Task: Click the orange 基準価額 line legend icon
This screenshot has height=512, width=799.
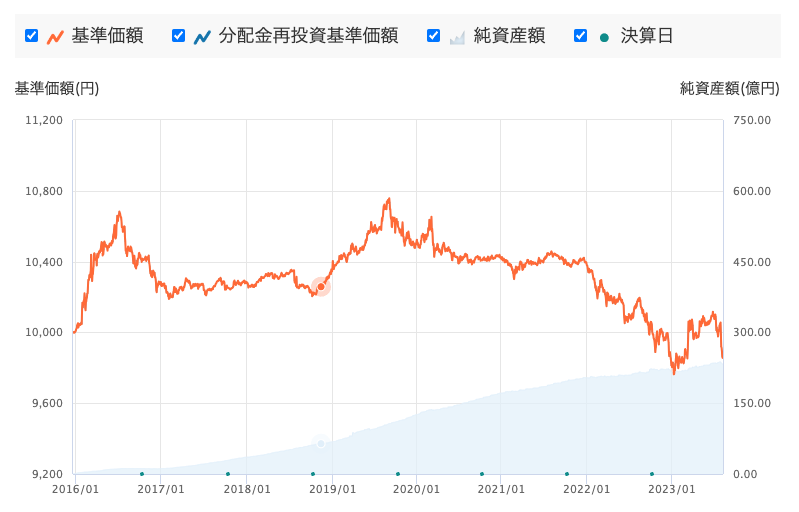Action: [x=56, y=37]
